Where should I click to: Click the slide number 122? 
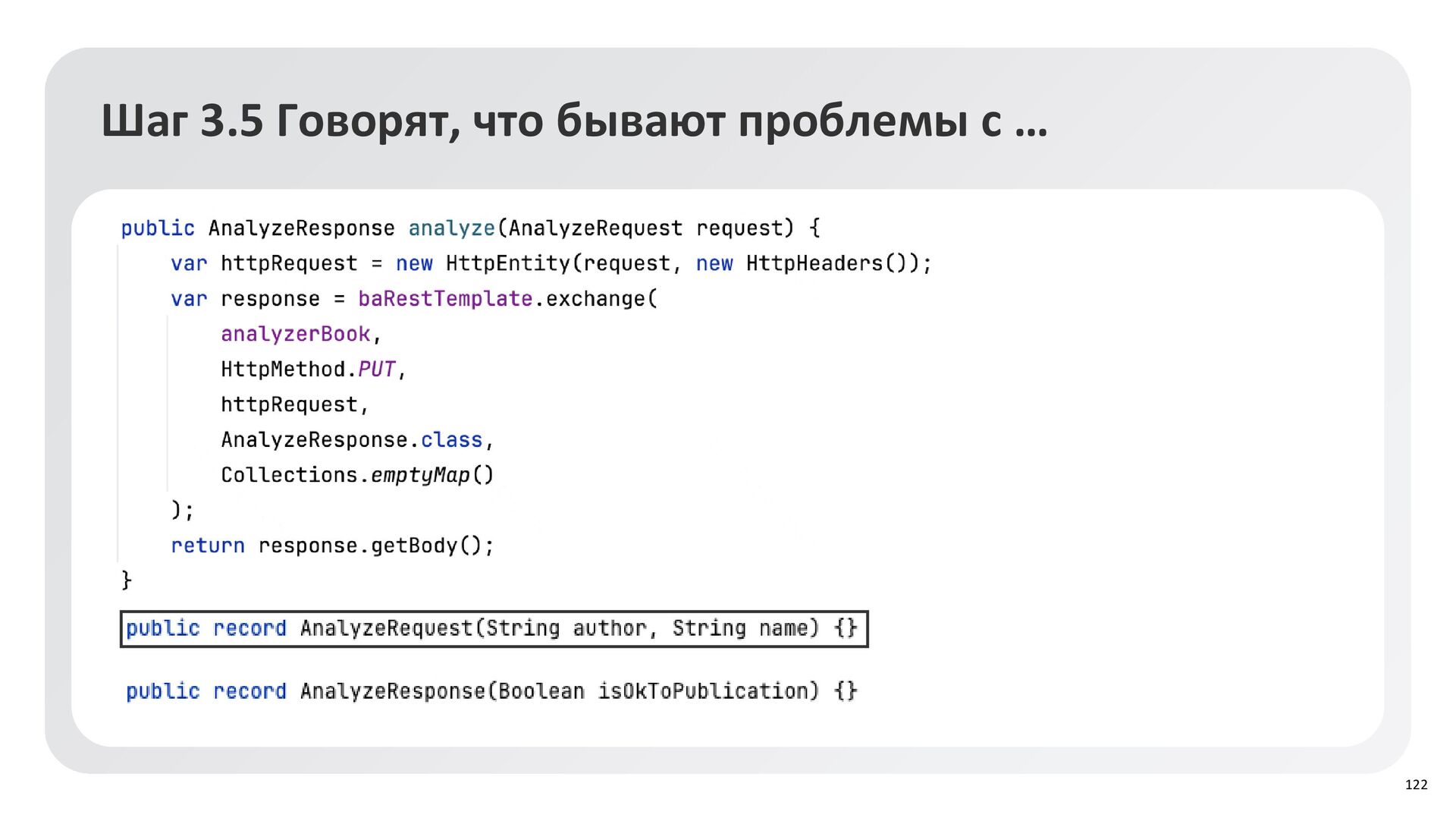[1416, 785]
